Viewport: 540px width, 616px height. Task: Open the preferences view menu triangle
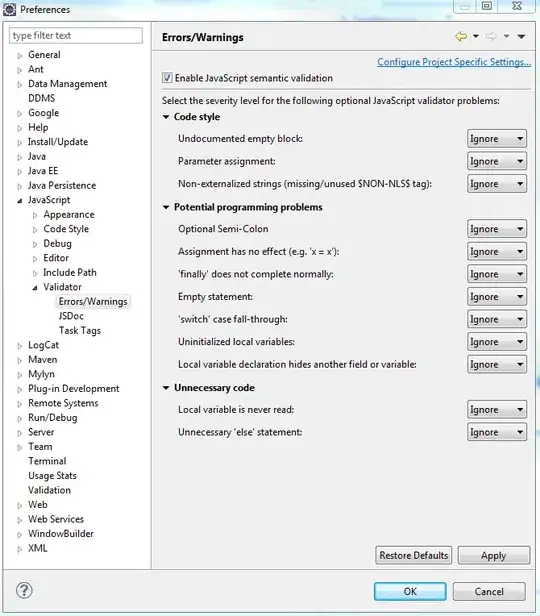521,37
